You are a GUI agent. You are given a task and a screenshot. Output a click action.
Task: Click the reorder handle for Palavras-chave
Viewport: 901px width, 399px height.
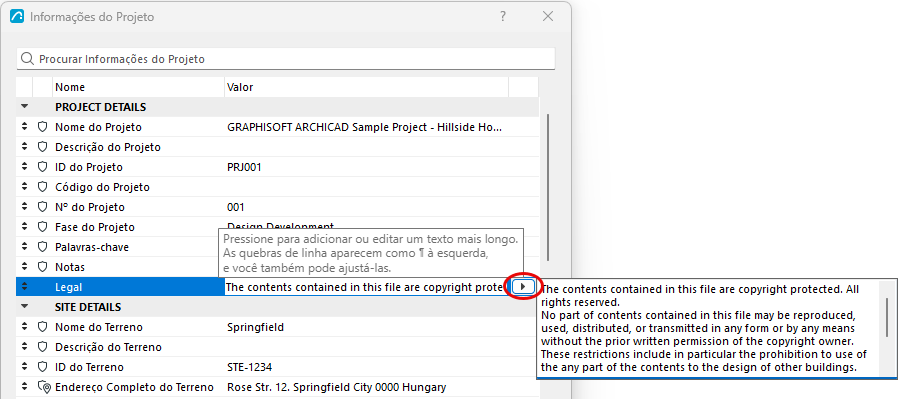pos(24,247)
